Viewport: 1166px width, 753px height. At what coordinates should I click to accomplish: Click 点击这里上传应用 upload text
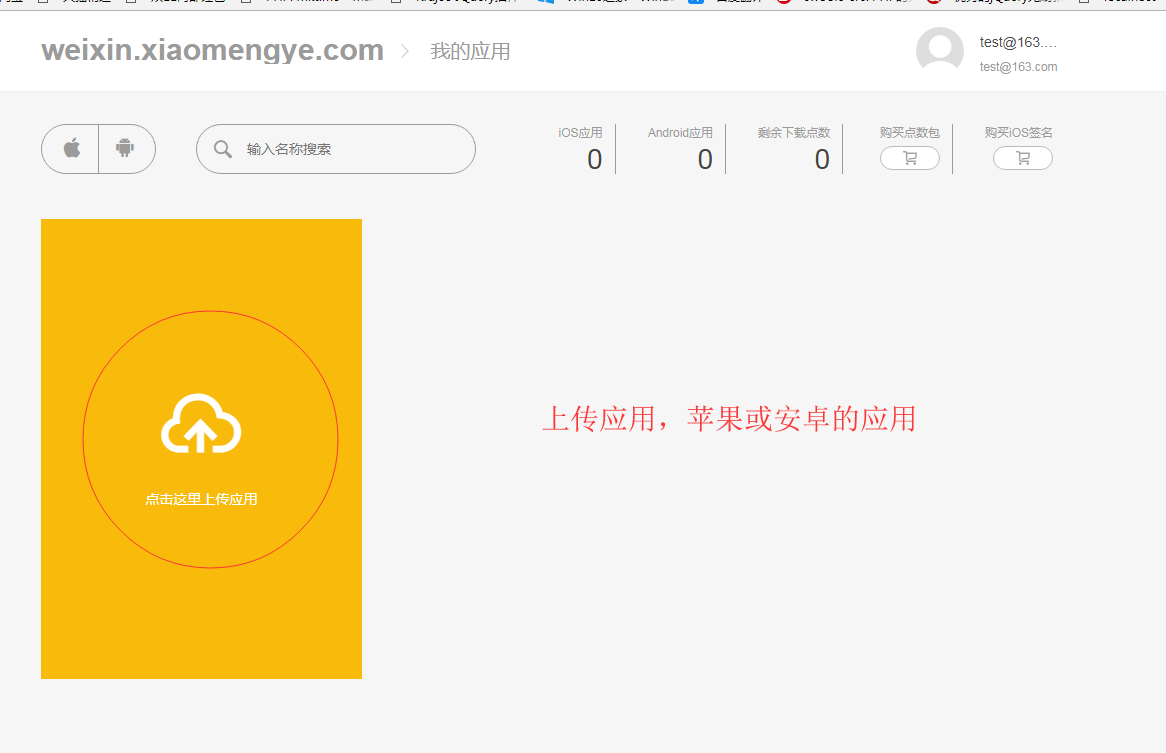tap(201, 500)
